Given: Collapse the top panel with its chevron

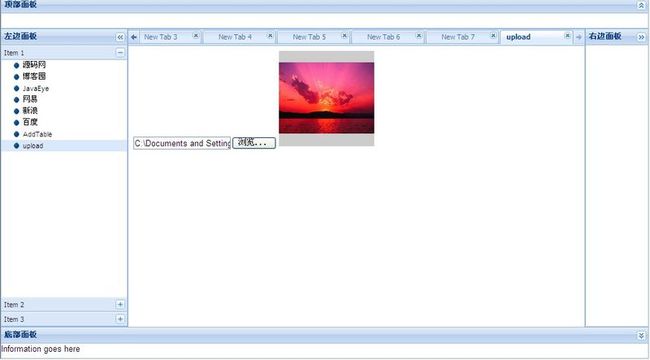Looking at the screenshot, I should (641, 5).
